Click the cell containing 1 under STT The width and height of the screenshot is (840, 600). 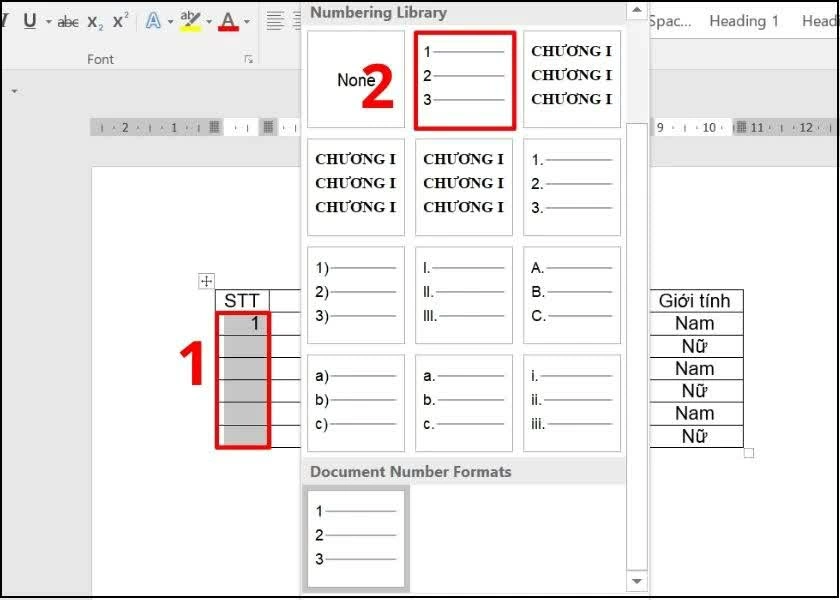click(243, 324)
